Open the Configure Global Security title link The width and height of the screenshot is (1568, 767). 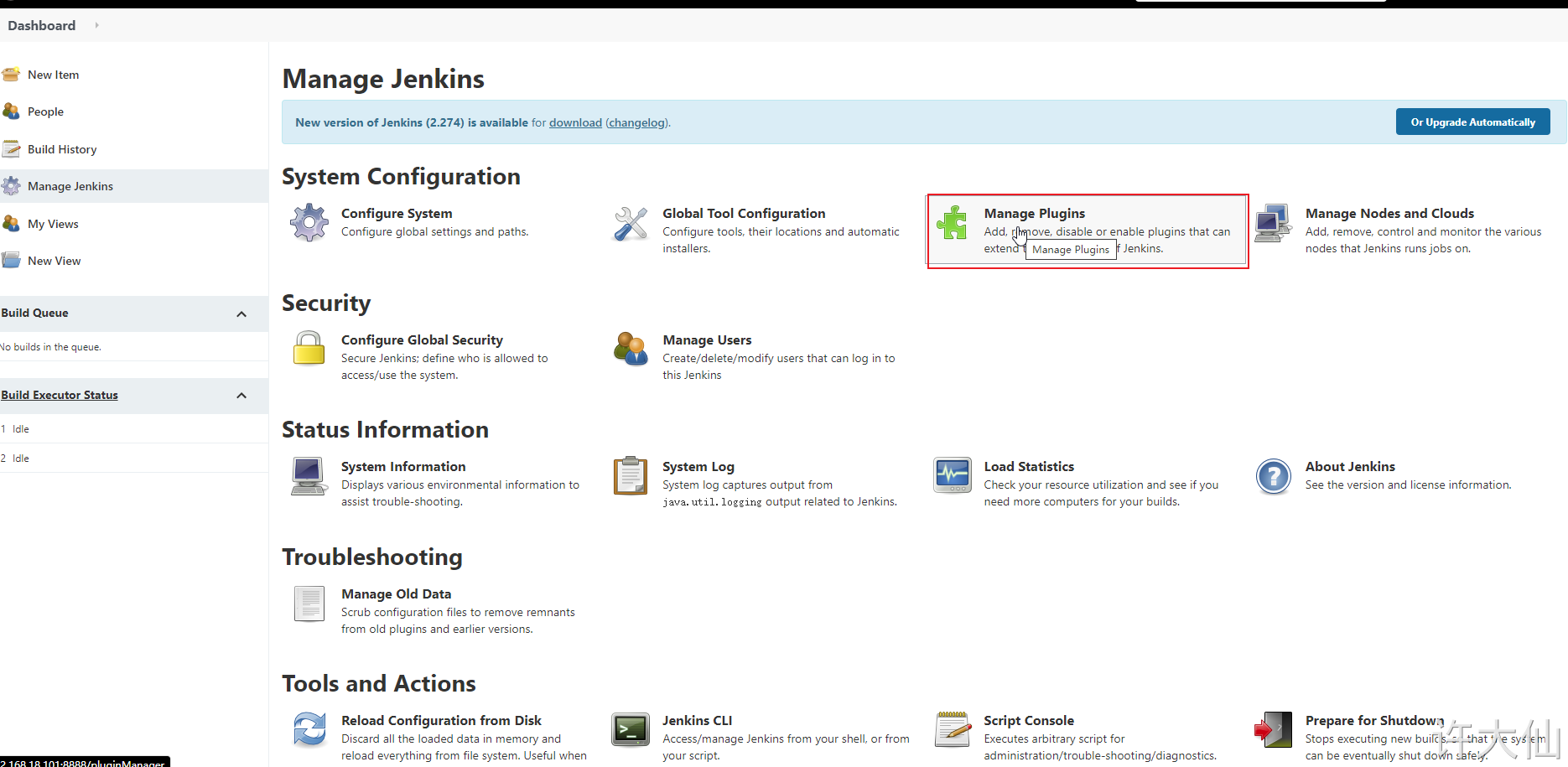click(x=422, y=340)
